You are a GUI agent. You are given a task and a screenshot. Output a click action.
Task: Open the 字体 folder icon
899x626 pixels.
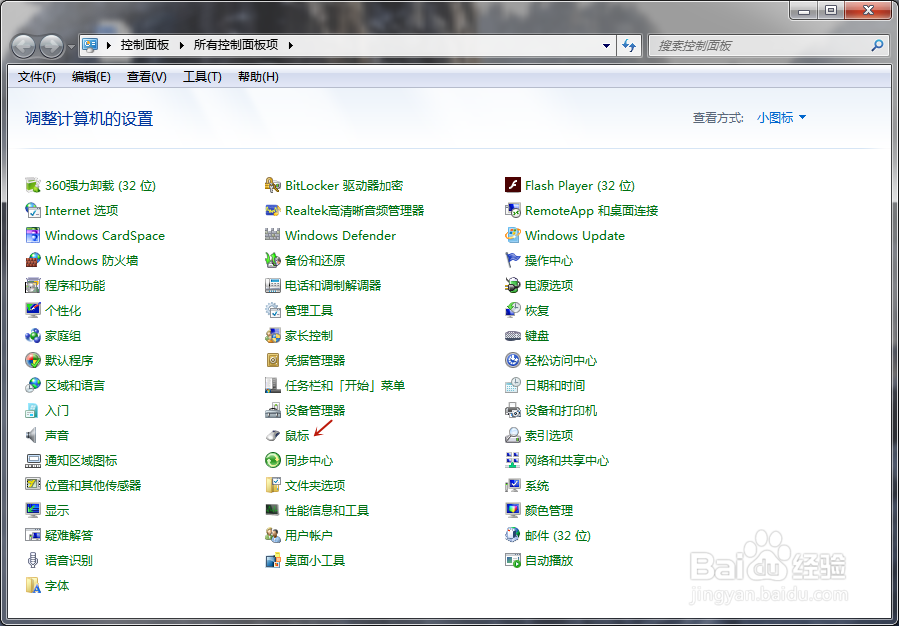[x=33, y=585]
